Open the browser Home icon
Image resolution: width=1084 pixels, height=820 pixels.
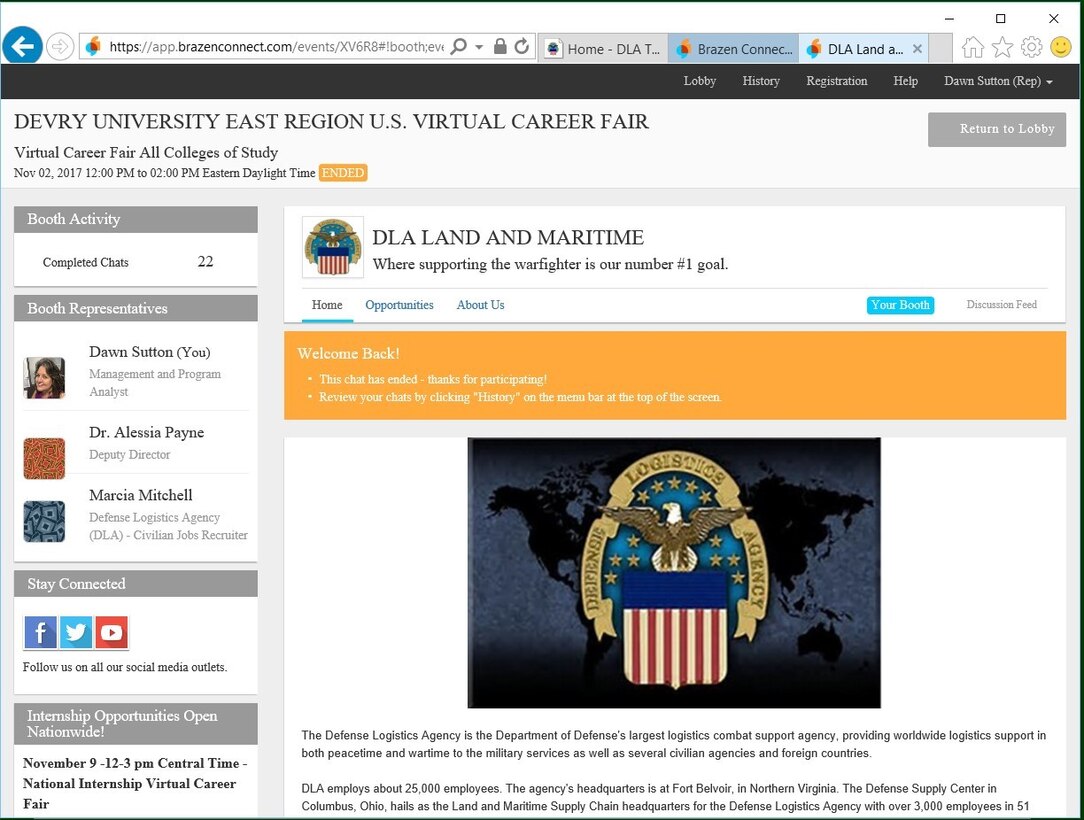click(x=972, y=47)
